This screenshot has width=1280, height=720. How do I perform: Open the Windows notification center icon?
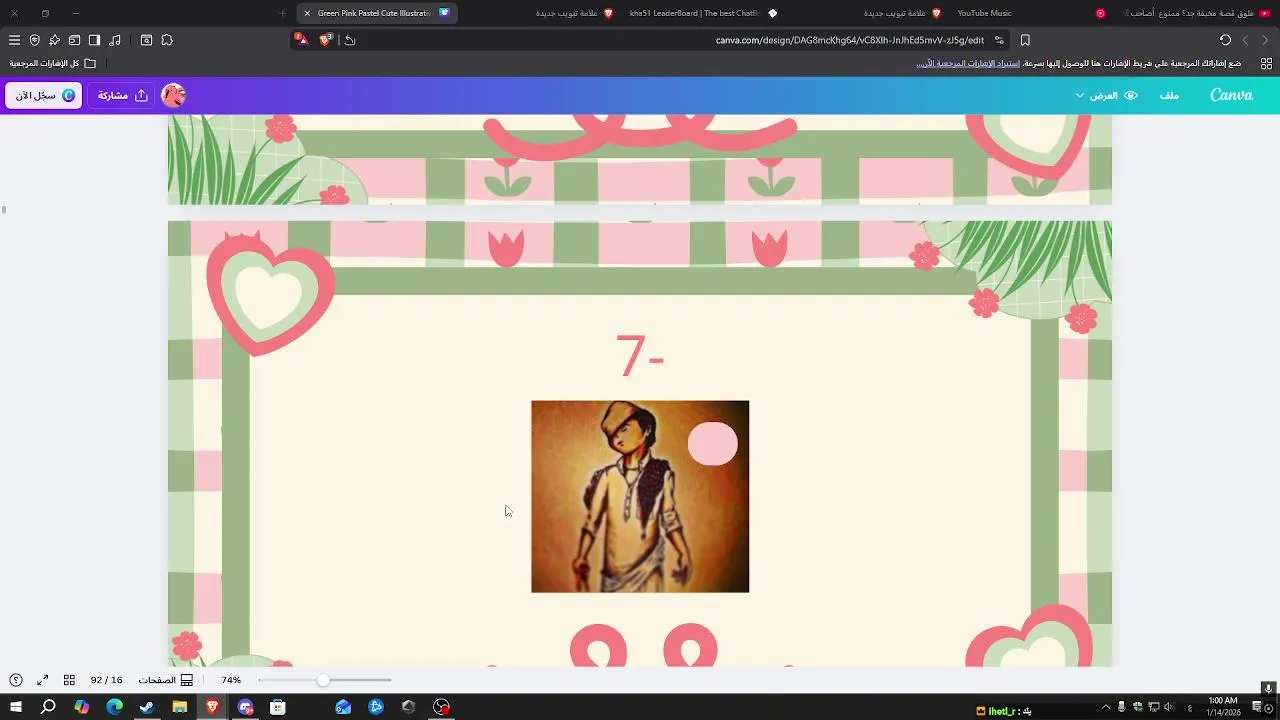point(1257,707)
